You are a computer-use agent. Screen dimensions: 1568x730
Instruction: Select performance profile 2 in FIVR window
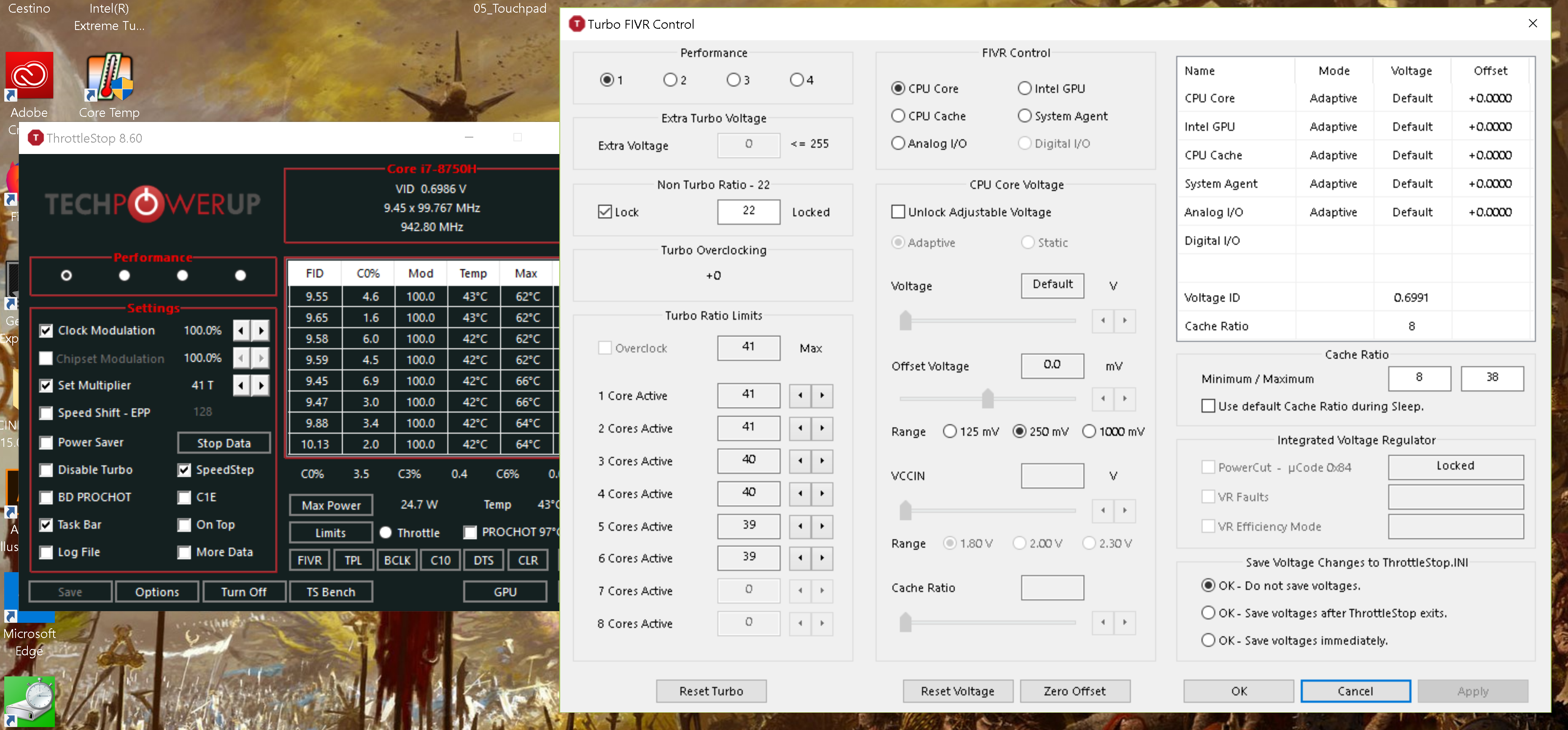tap(670, 80)
